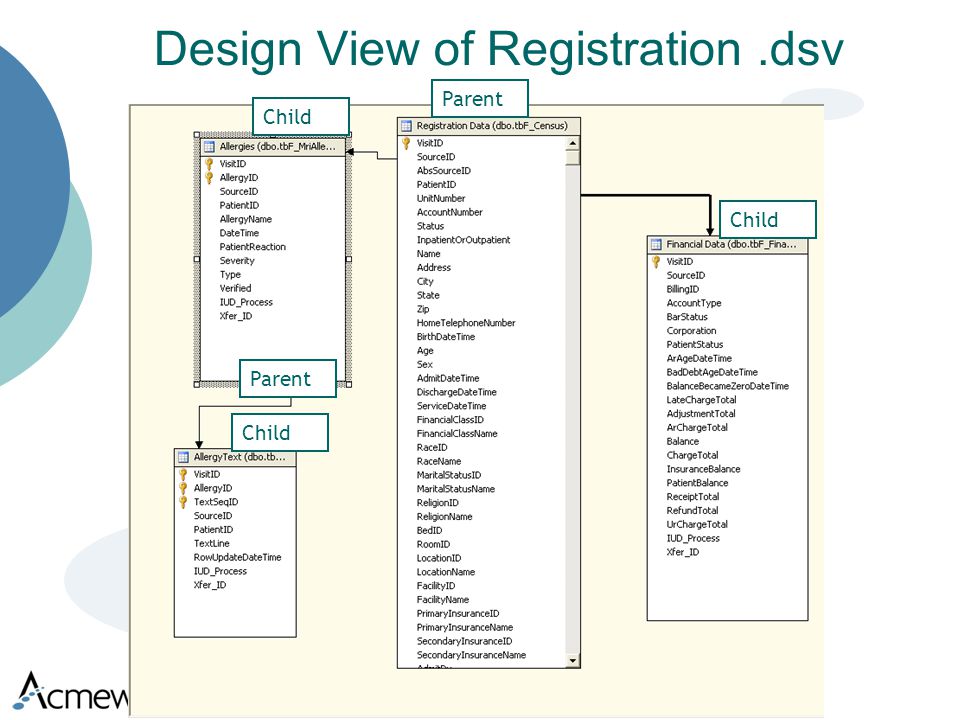Select the DischargeDateTime column

[456, 392]
